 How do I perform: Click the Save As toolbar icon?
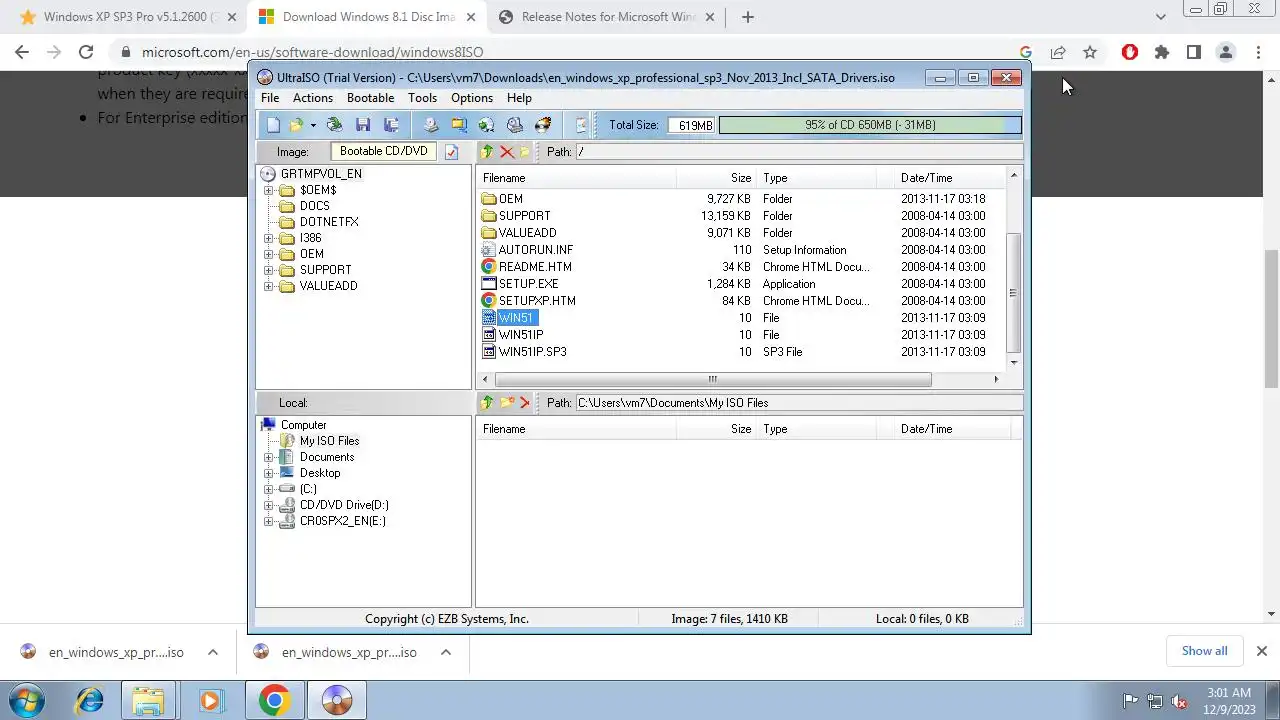pos(391,125)
